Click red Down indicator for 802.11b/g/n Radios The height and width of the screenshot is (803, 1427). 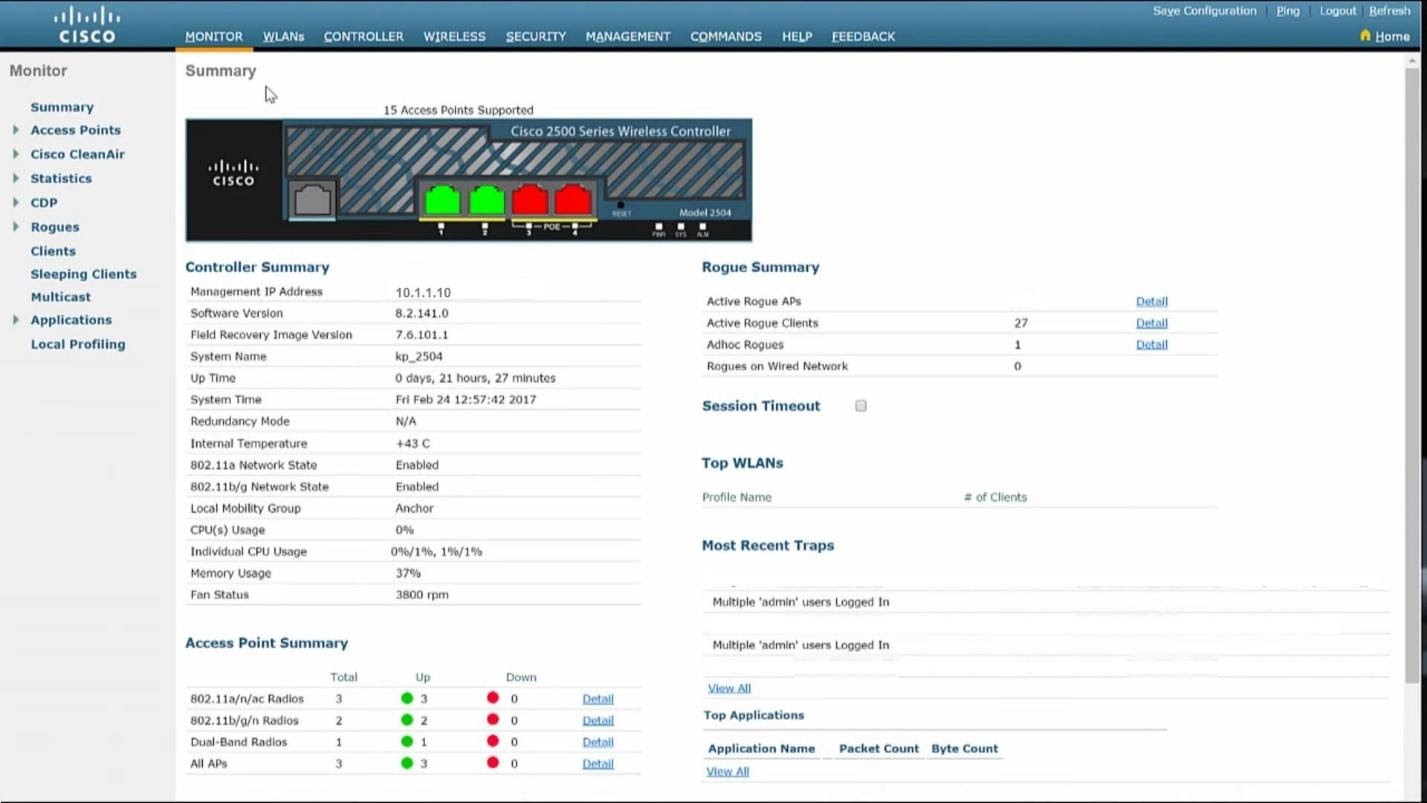(x=493, y=720)
